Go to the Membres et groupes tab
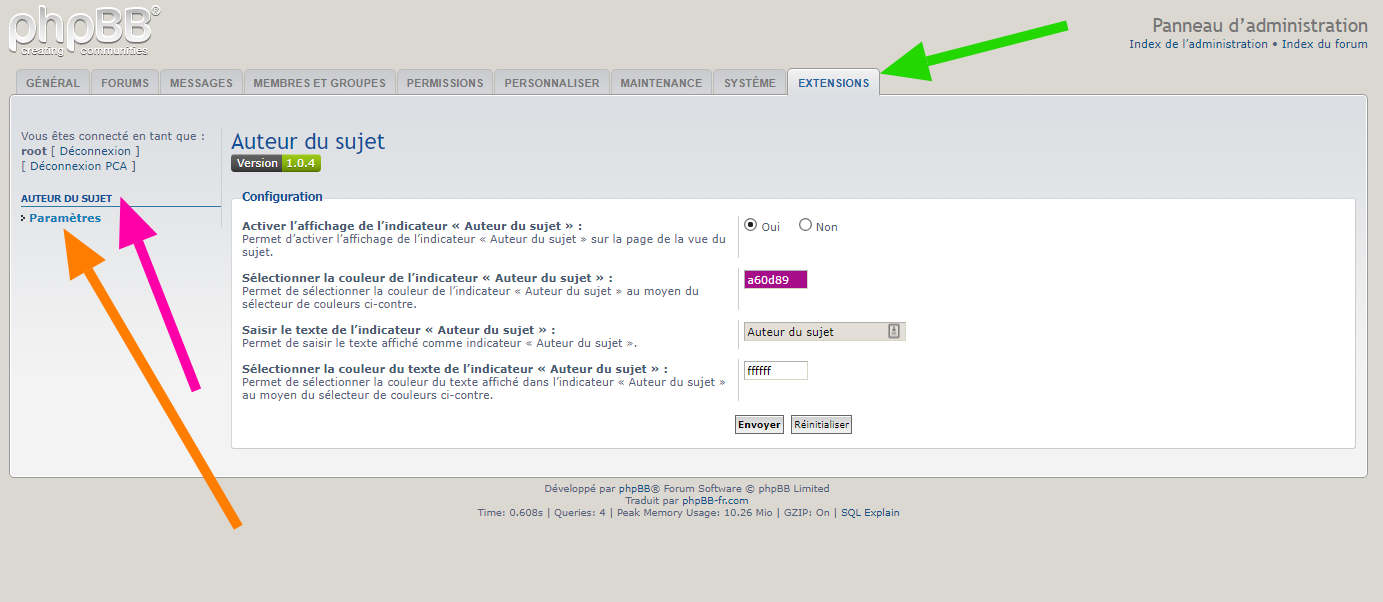The image size is (1383, 602). [x=319, y=83]
